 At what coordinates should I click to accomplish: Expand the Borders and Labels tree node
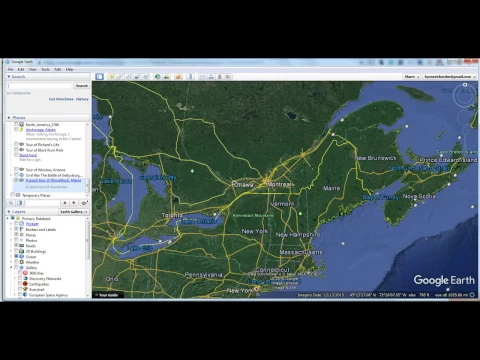tap(12, 229)
